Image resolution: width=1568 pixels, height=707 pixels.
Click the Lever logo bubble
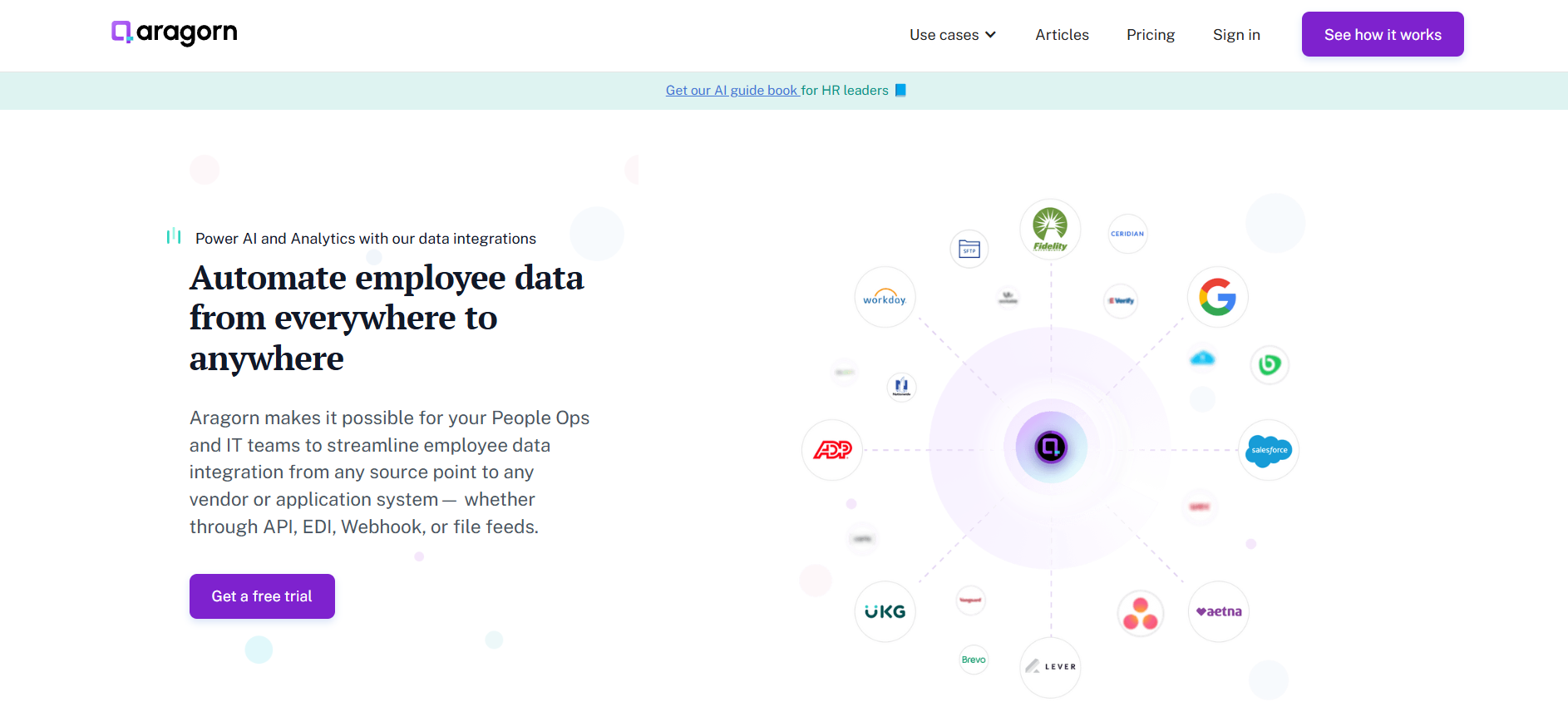[1050, 667]
